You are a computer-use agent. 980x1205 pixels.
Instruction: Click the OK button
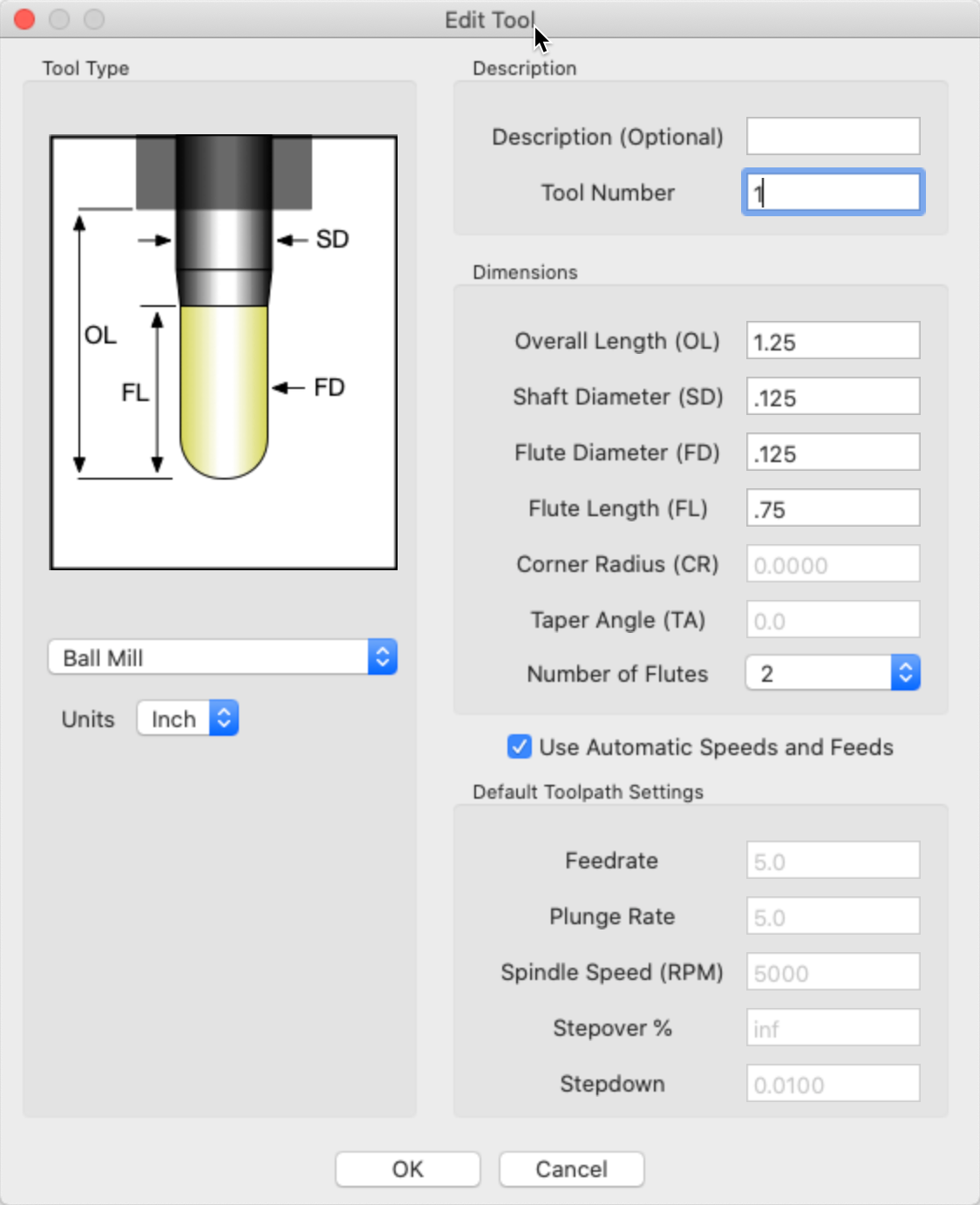407,1169
